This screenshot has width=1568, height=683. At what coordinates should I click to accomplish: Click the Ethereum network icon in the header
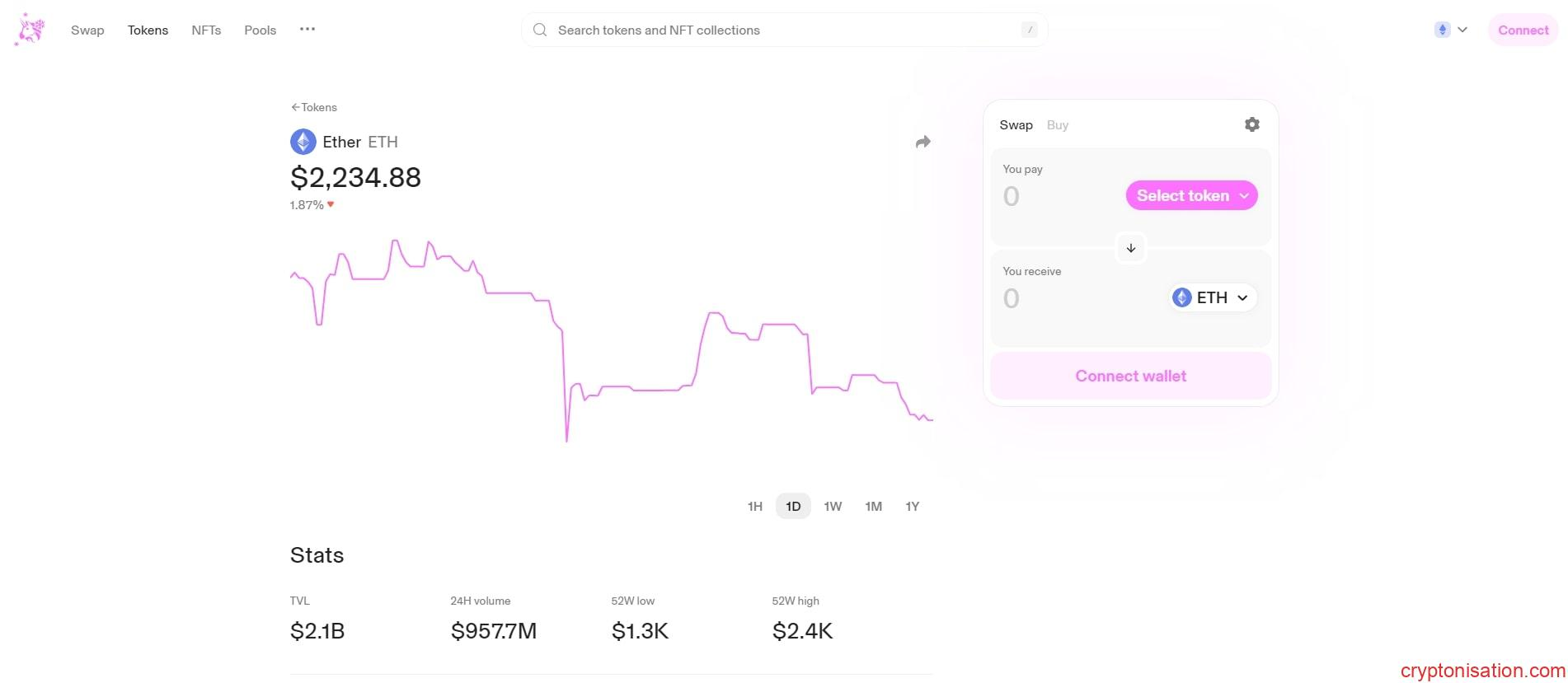point(1441,29)
